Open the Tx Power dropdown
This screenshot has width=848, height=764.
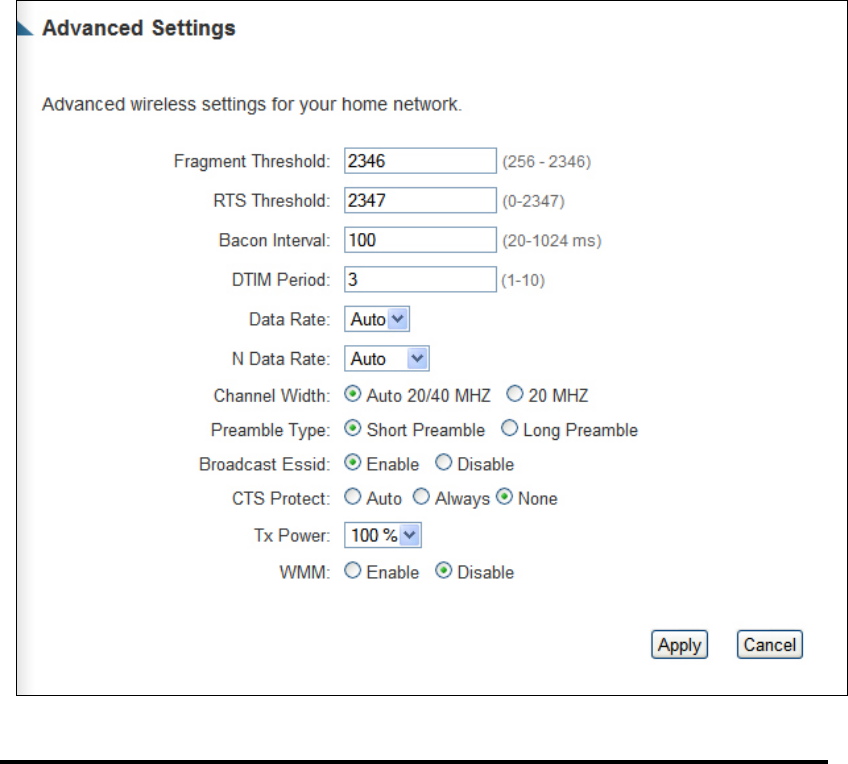383,535
